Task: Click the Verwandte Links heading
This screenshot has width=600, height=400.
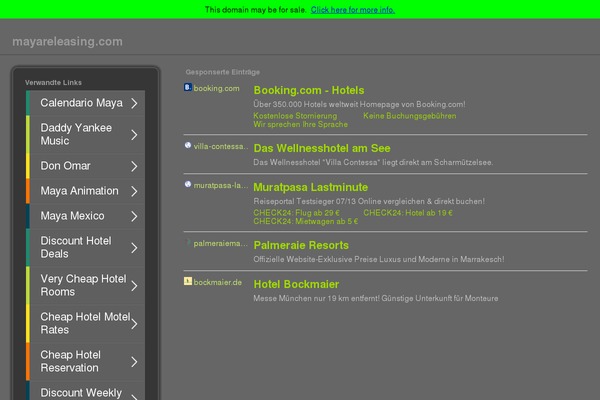Action: pyautogui.click(x=53, y=82)
